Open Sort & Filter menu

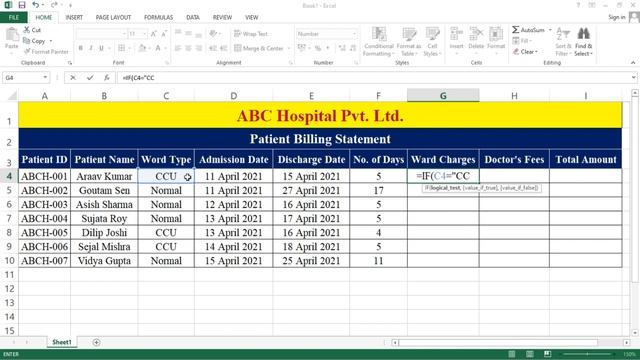(563, 42)
